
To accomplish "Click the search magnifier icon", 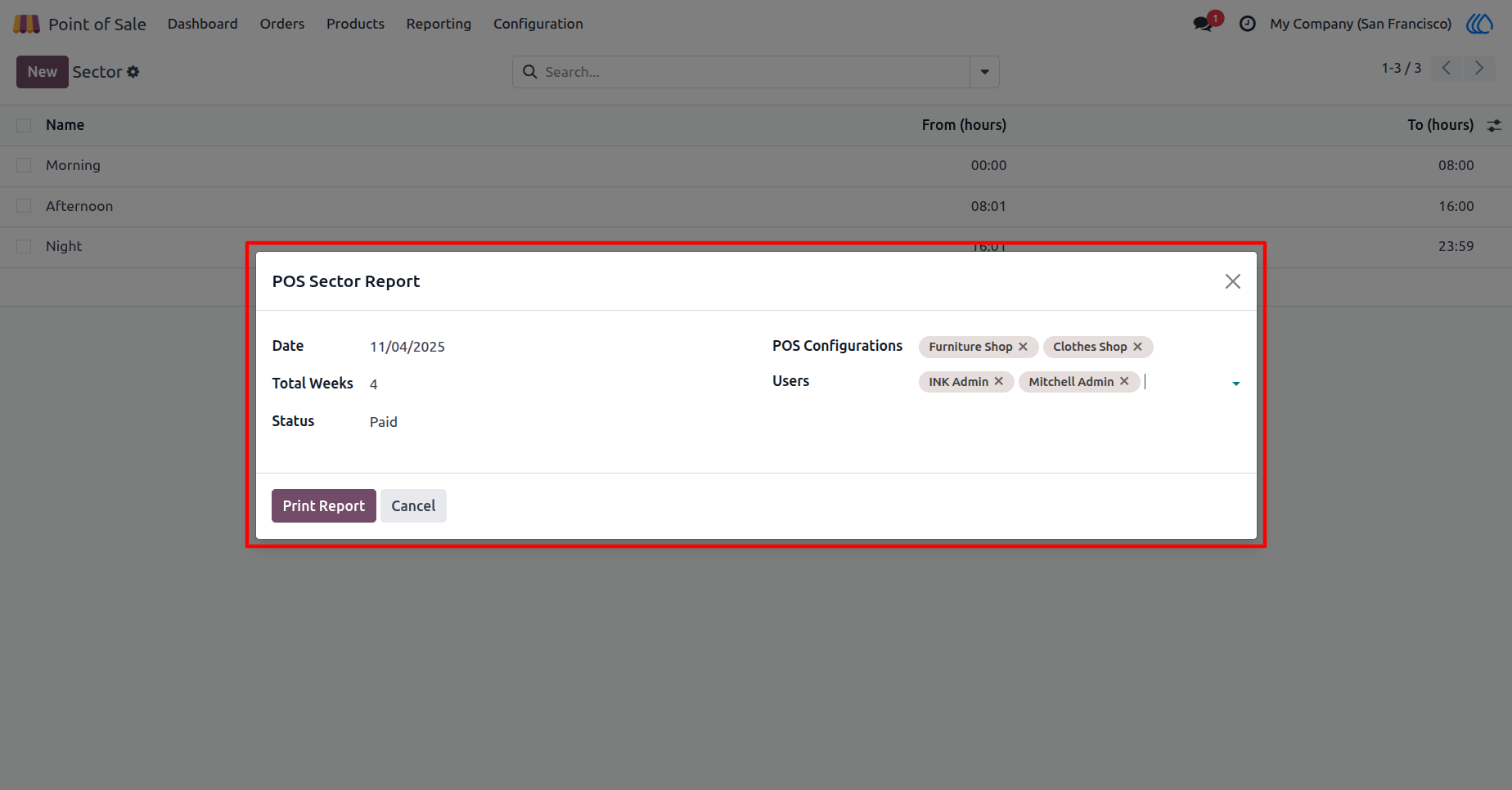I will [530, 72].
